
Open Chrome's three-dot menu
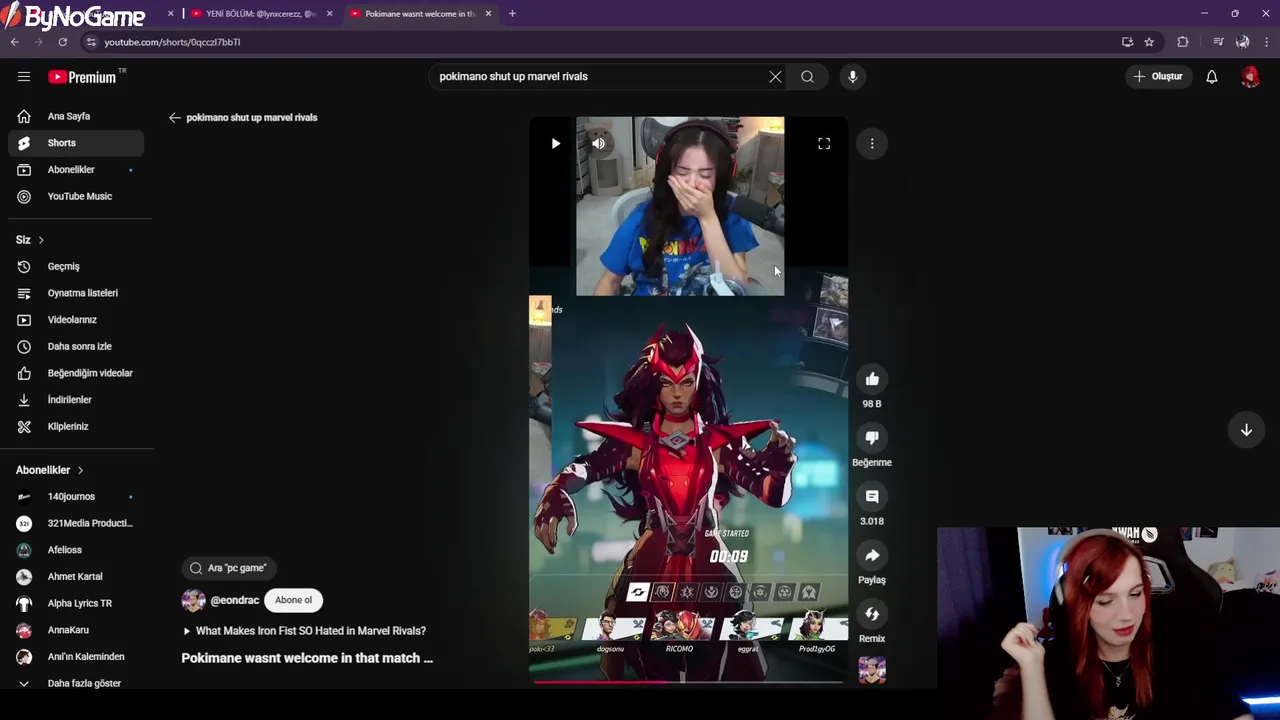pyautogui.click(x=1267, y=42)
